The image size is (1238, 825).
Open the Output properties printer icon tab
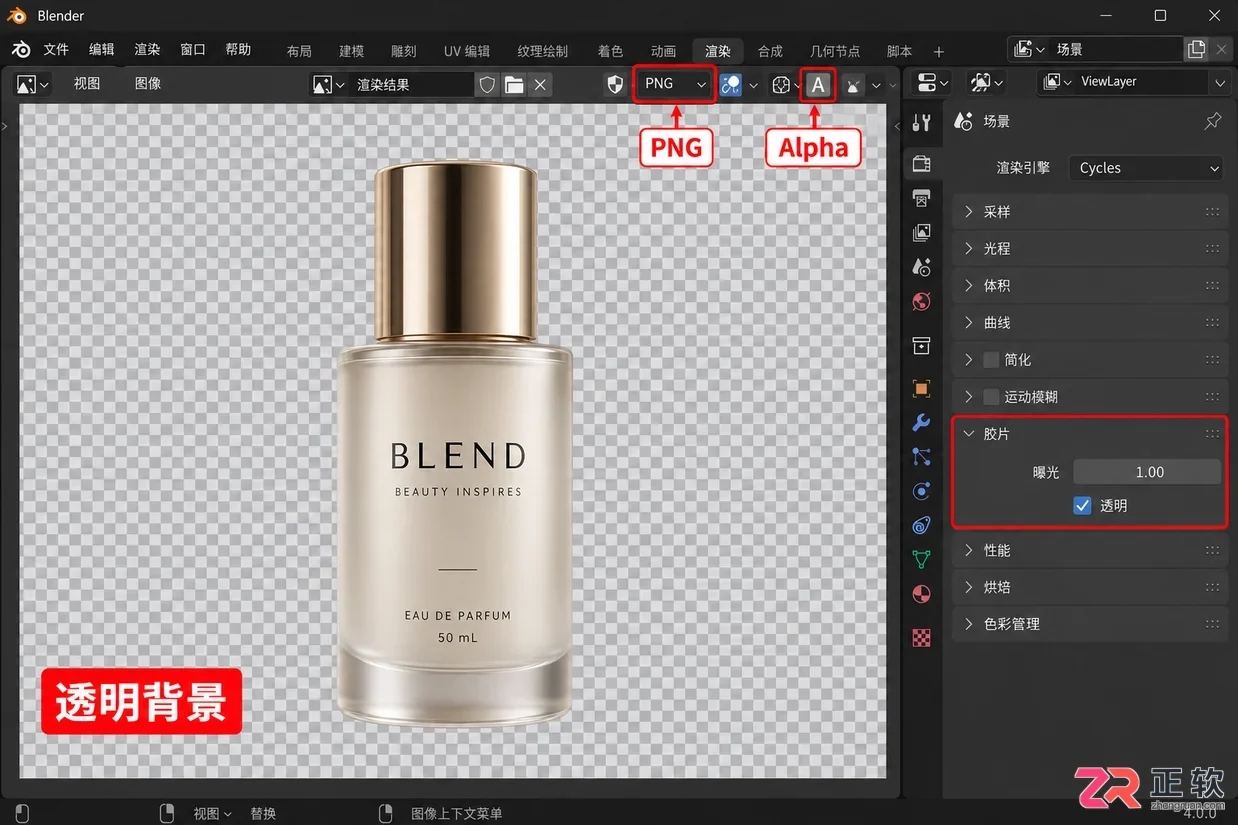(922, 198)
